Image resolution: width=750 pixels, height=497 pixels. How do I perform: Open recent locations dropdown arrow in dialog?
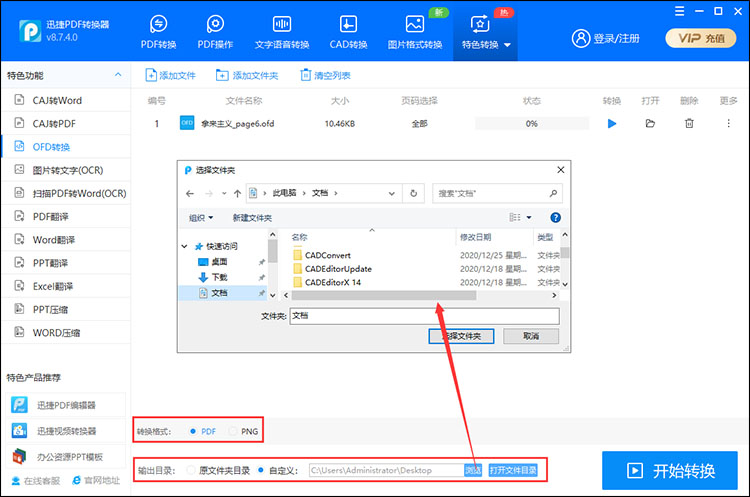(224, 194)
